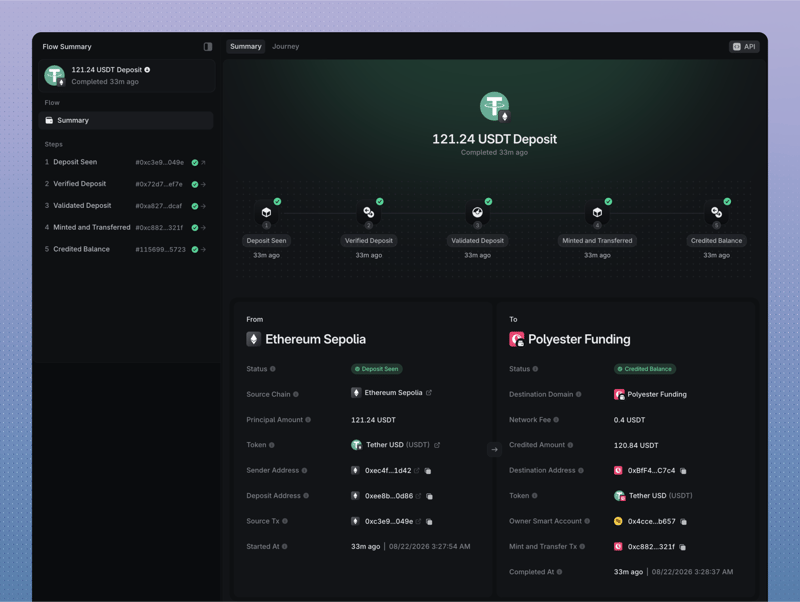Click info icon next to Source Chain
This screenshot has height=602, width=800.
point(296,394)
